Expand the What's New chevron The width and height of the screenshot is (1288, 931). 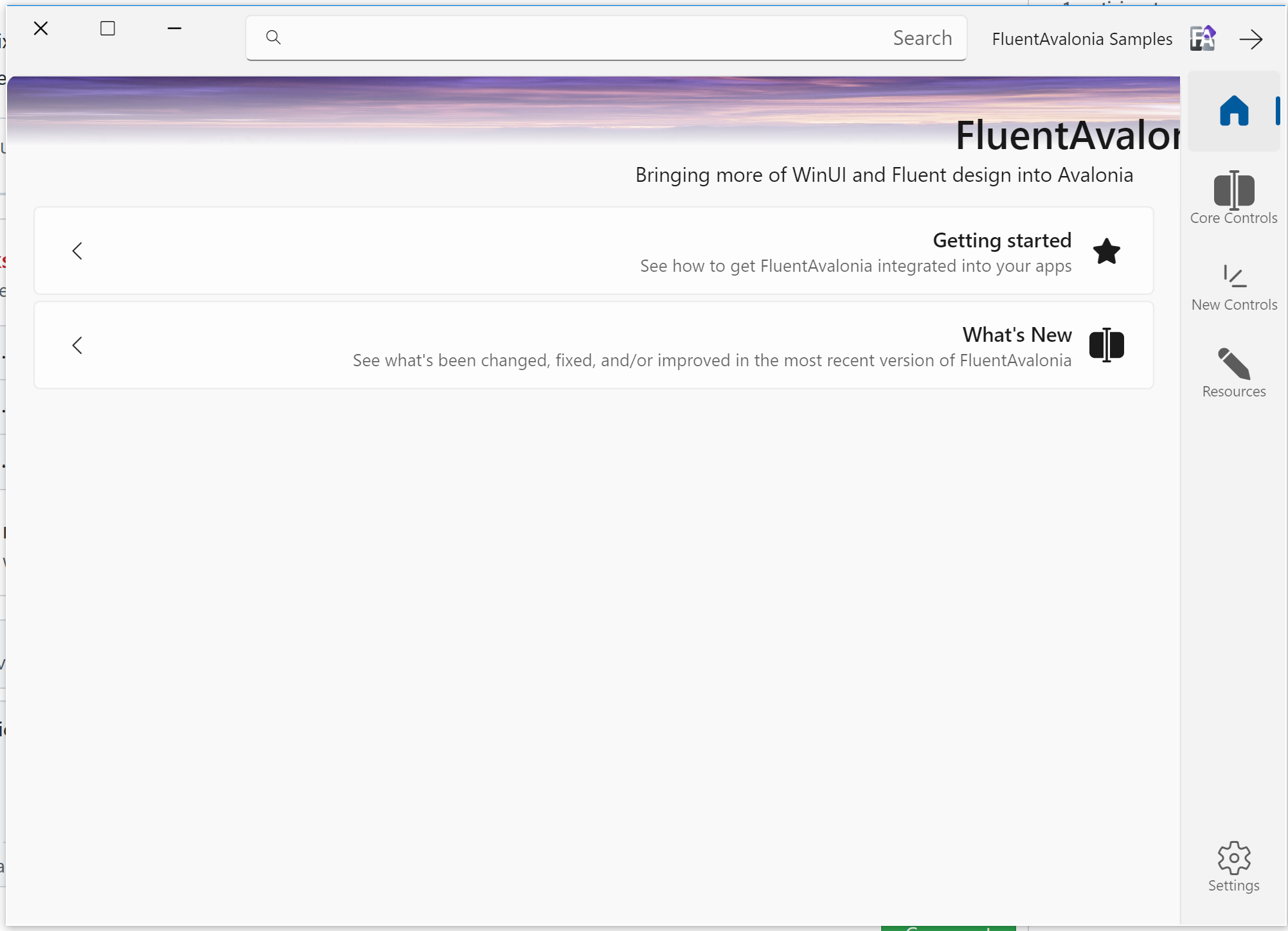pos(78,346)
